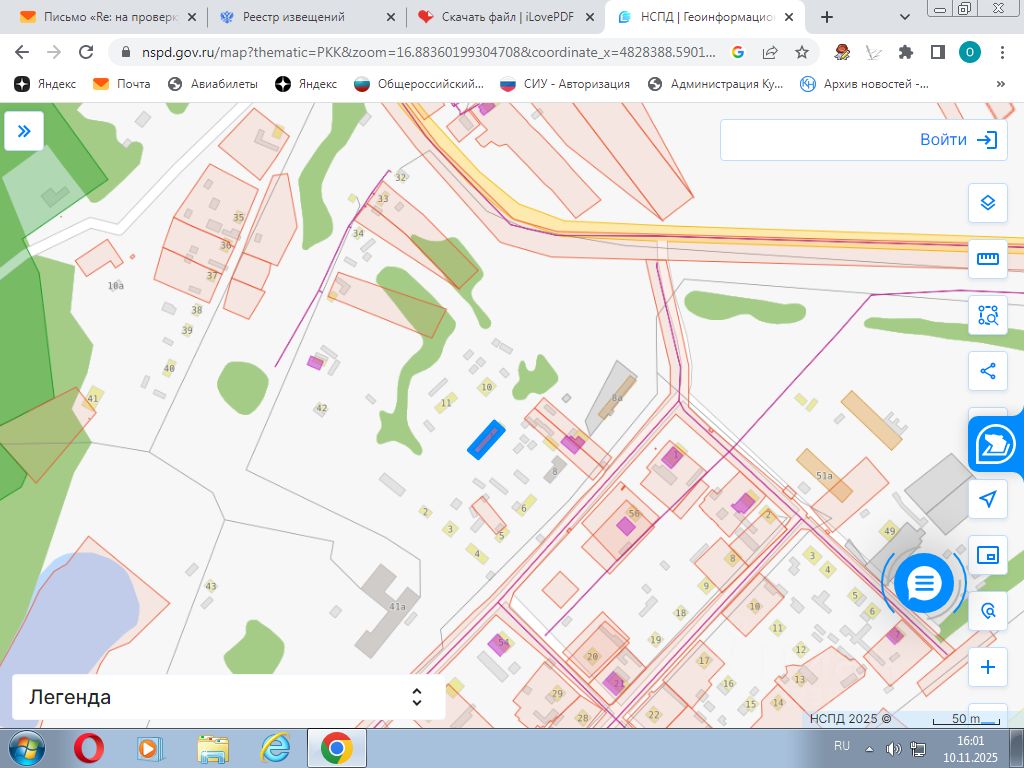Open the overview mini-map tool

pyautogui.click(x=987, y=555)
